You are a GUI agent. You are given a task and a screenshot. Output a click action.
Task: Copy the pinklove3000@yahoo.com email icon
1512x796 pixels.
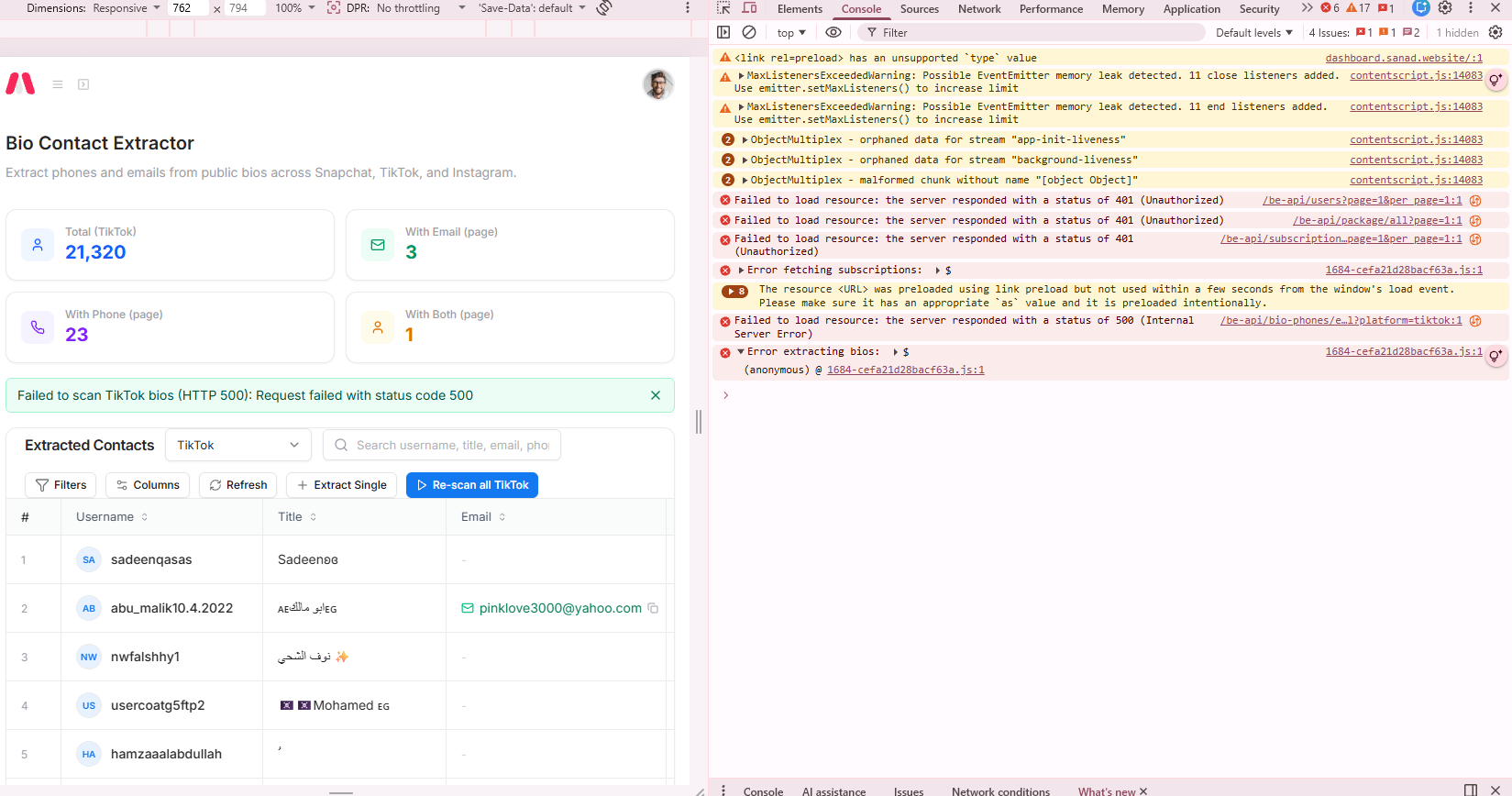tap(653, 608)
